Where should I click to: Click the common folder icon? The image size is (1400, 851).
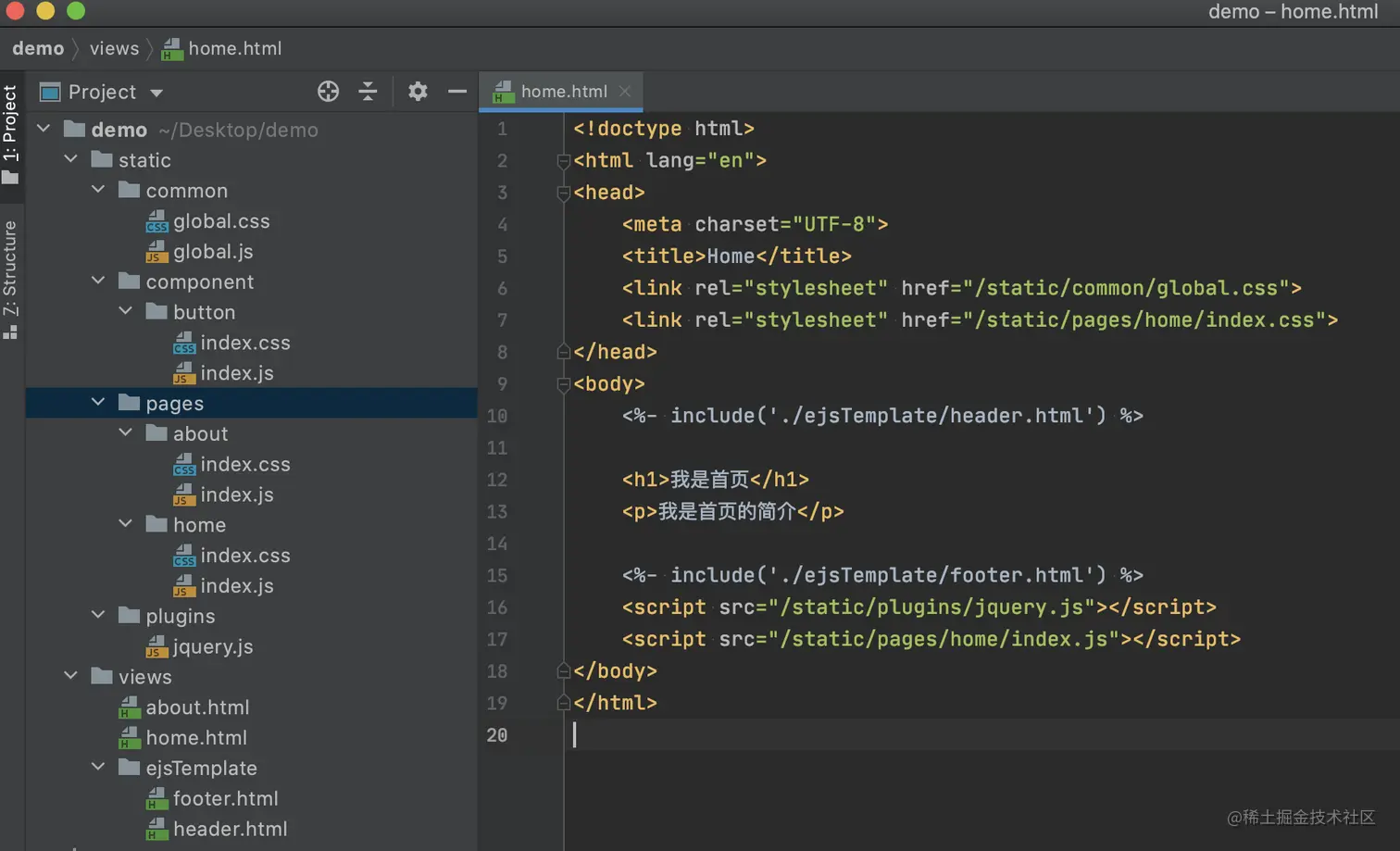[x=130, y=190]
